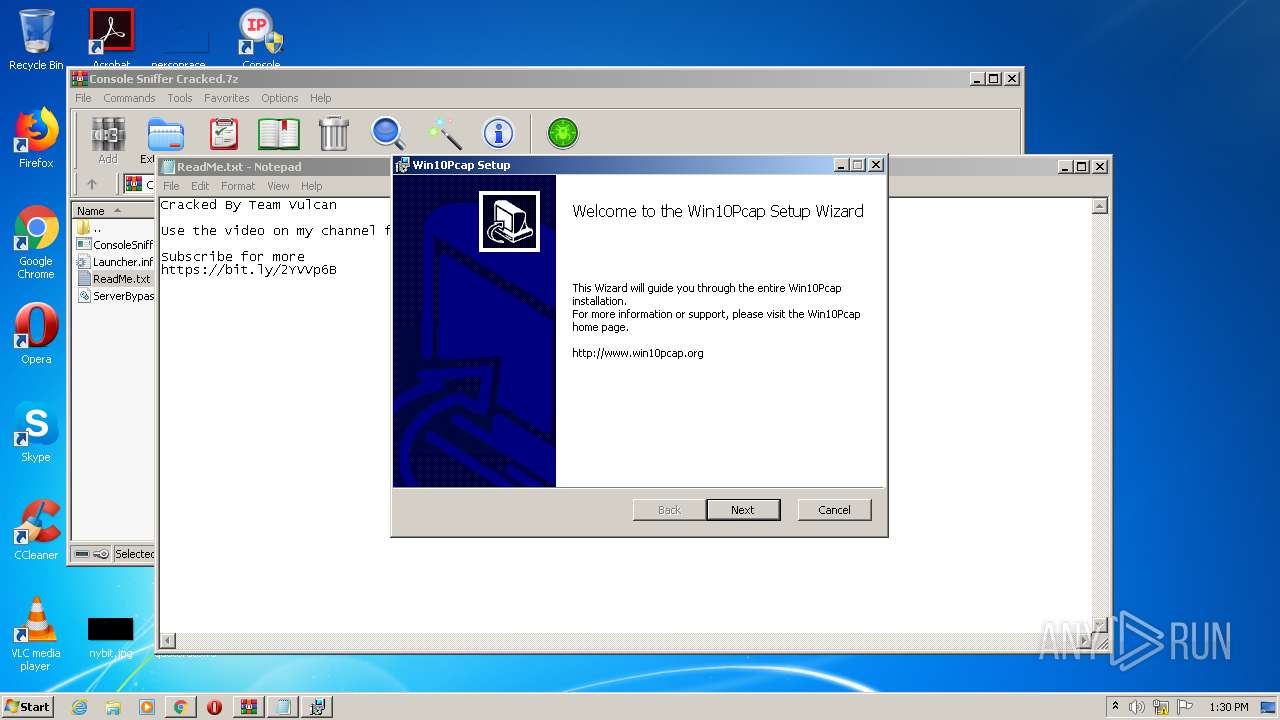1280x720 pixels.
Task: Click the Opera icon in the taskbar
Action: tap(214, 707)
